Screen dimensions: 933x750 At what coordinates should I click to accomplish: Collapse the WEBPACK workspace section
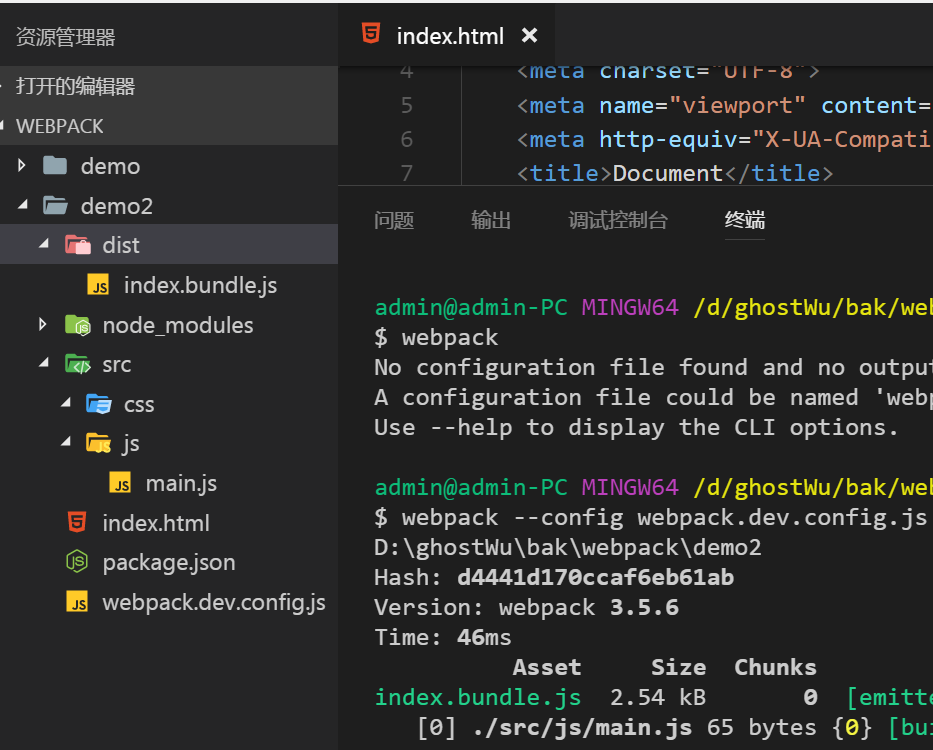pos(2,126)
